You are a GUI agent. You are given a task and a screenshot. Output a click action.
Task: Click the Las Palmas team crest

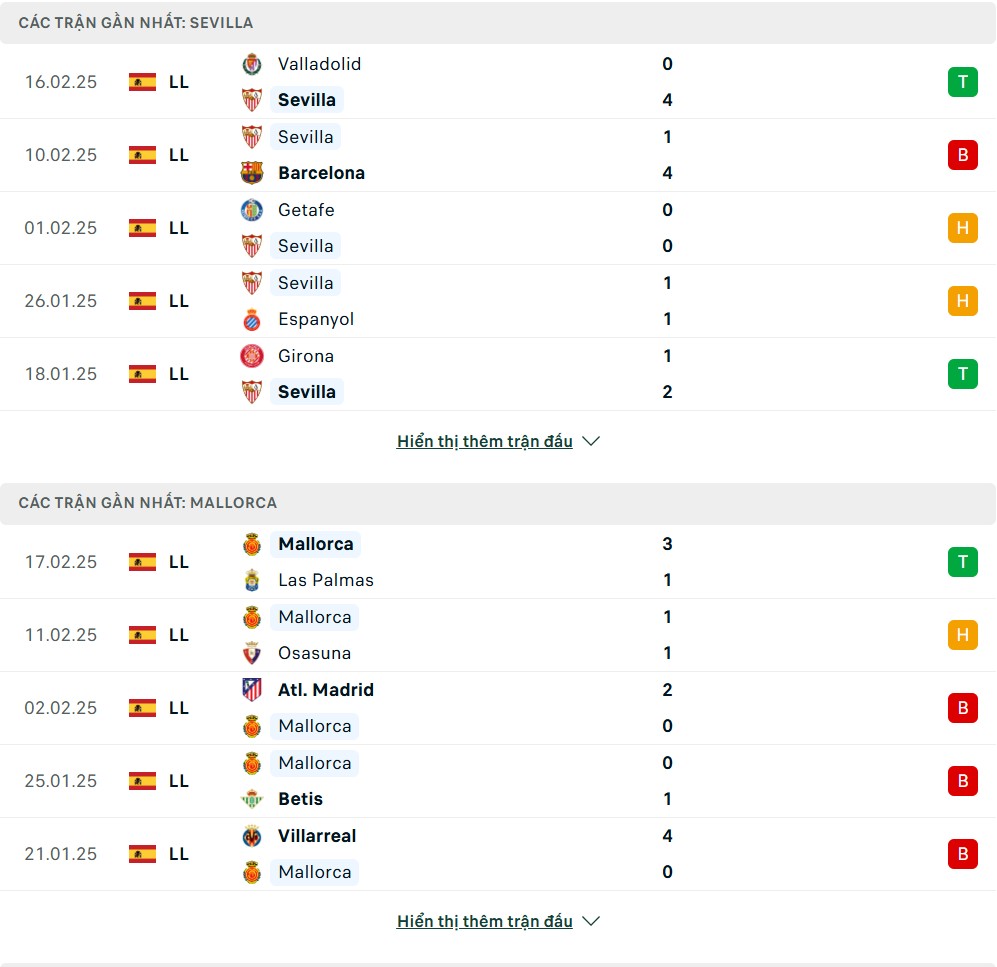pyautogui.click(x=252, y=580)
